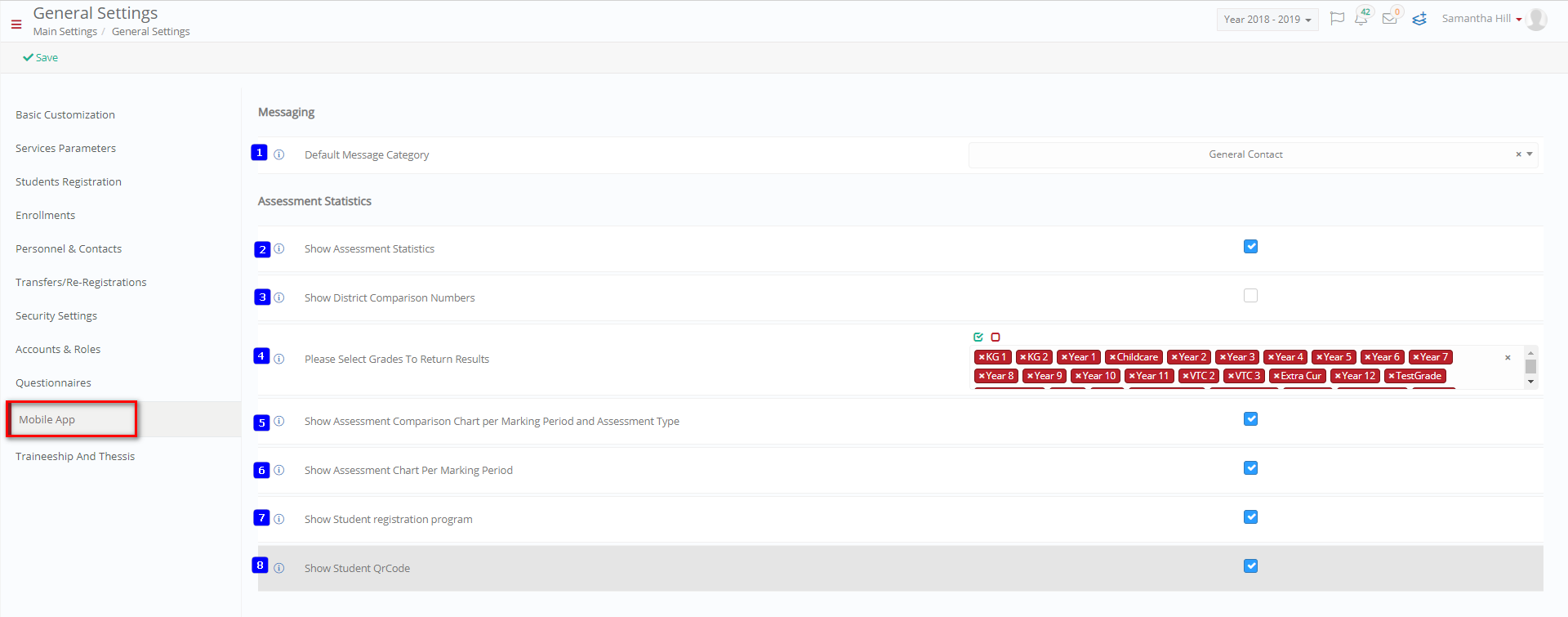The image size is (1568, 617).
Task: Click the flag icon in the header
Action: 1337,19
